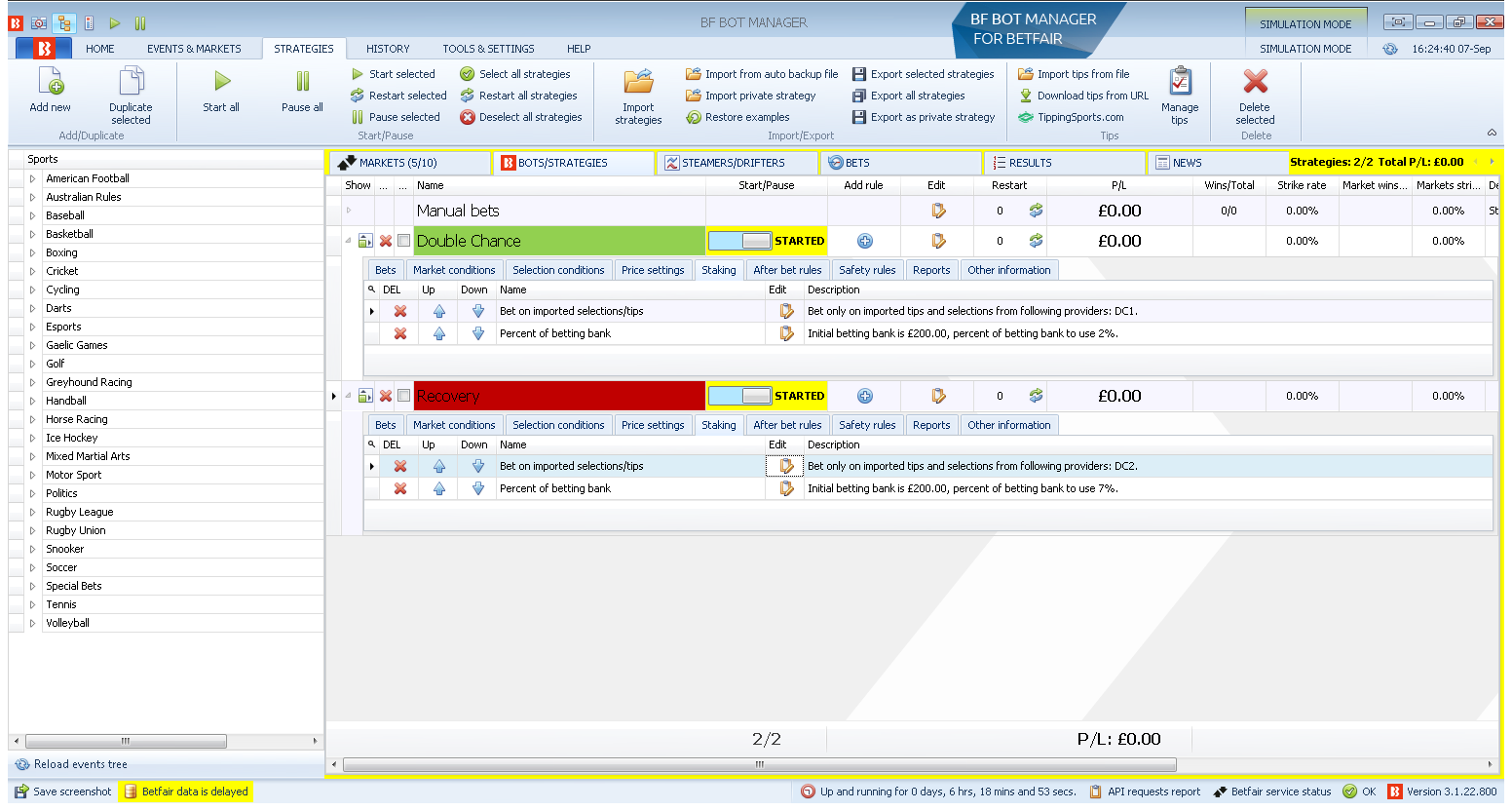
Task: Expand Greyhound Racing tree node
Action: pyautogui.click(x=32, y=382)
